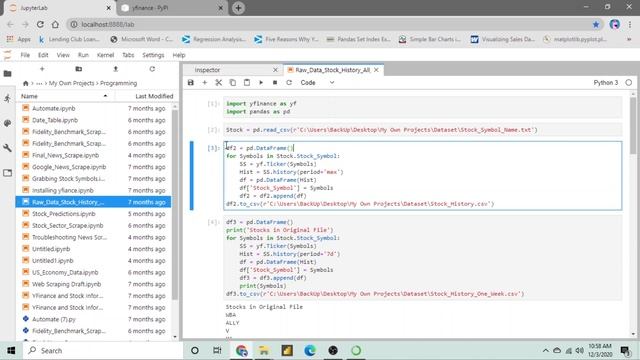Click the file browser scrollbar

coord(175,205)
